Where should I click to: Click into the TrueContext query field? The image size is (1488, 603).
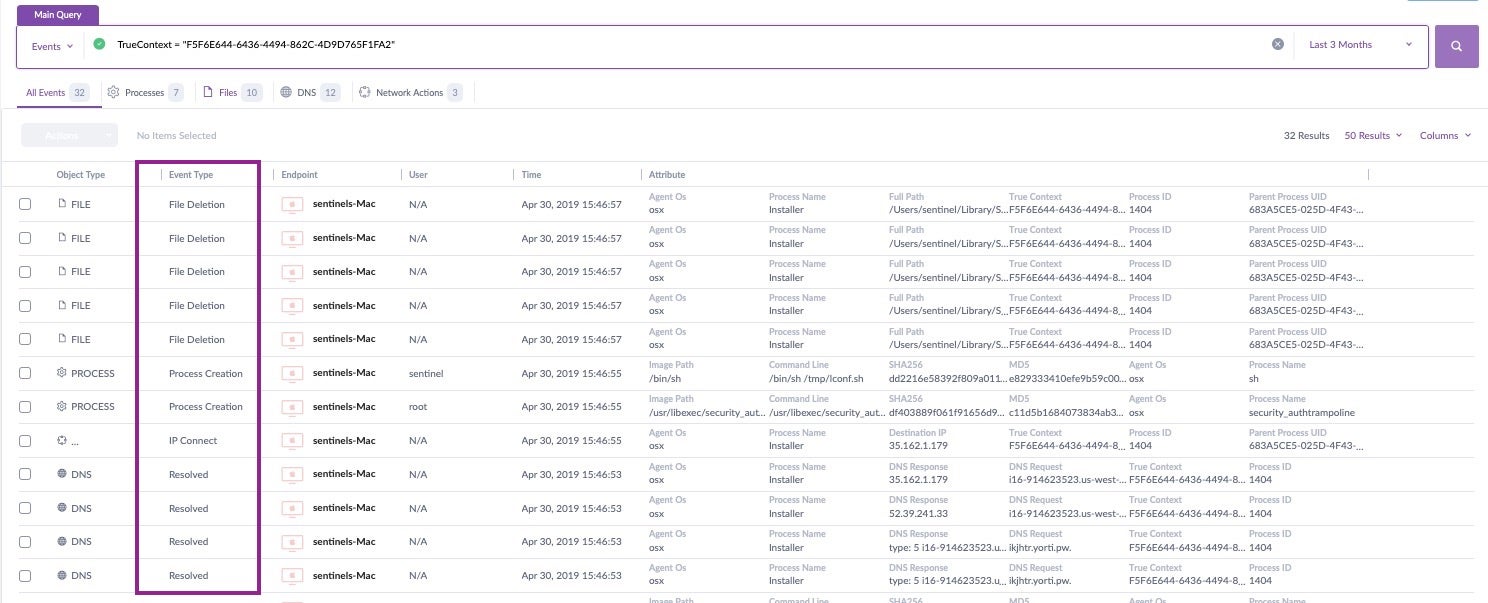[680, 45]
